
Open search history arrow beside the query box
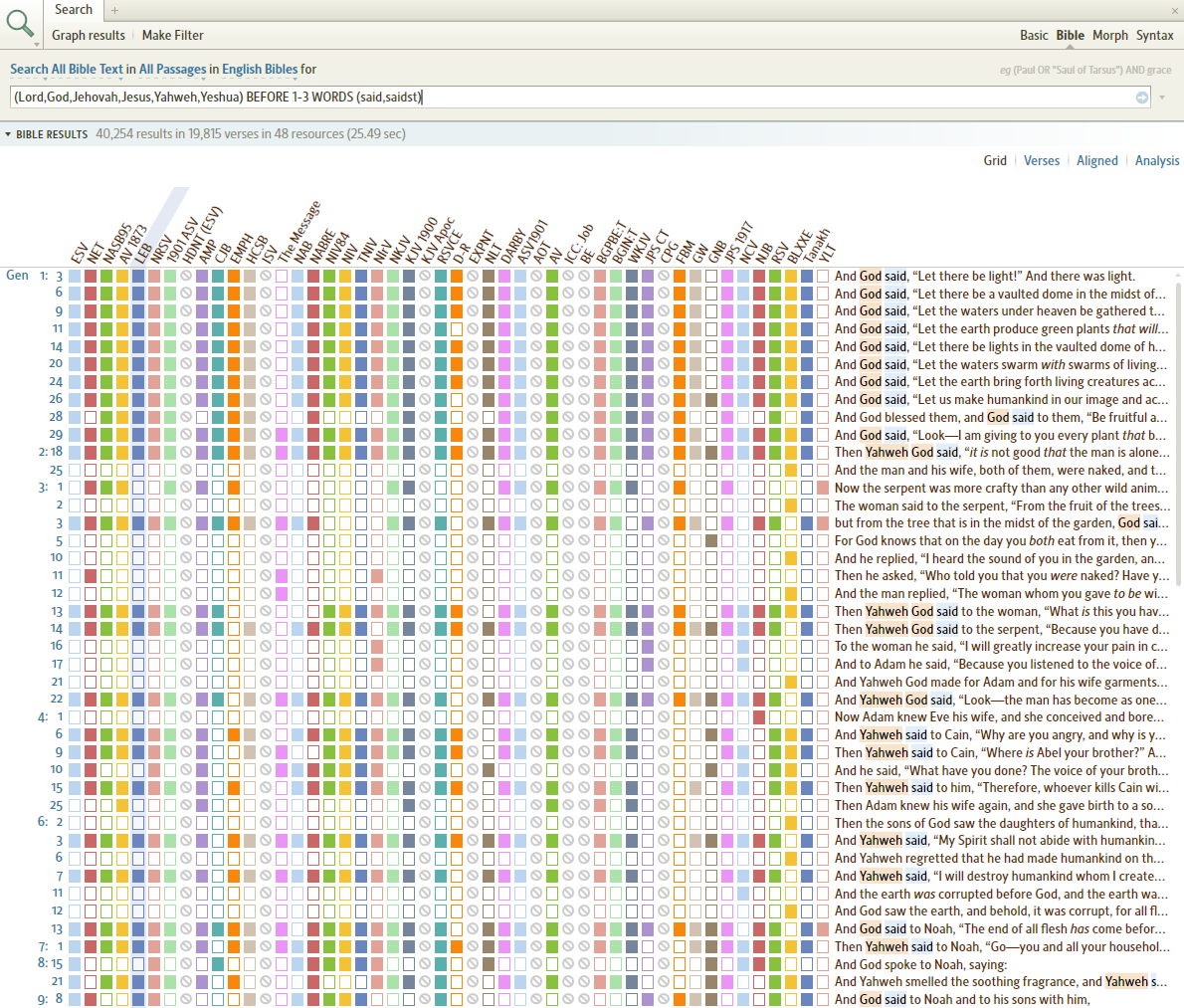1162,98
